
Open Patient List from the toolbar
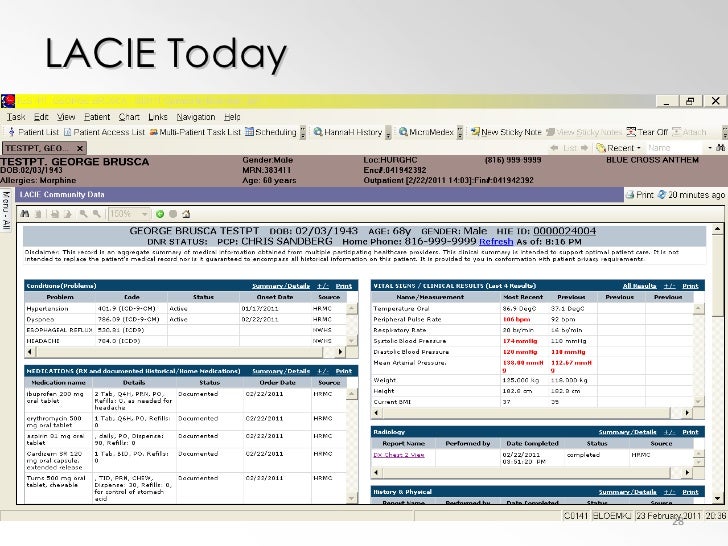33,132
